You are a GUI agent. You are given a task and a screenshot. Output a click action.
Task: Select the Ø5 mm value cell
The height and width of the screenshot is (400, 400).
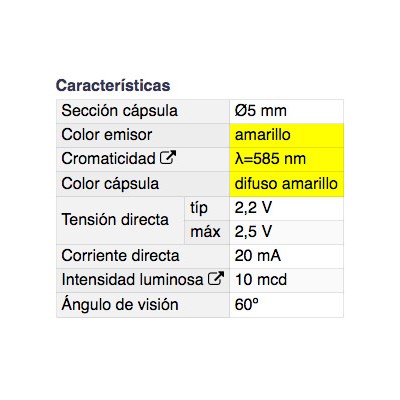point(287,111)
